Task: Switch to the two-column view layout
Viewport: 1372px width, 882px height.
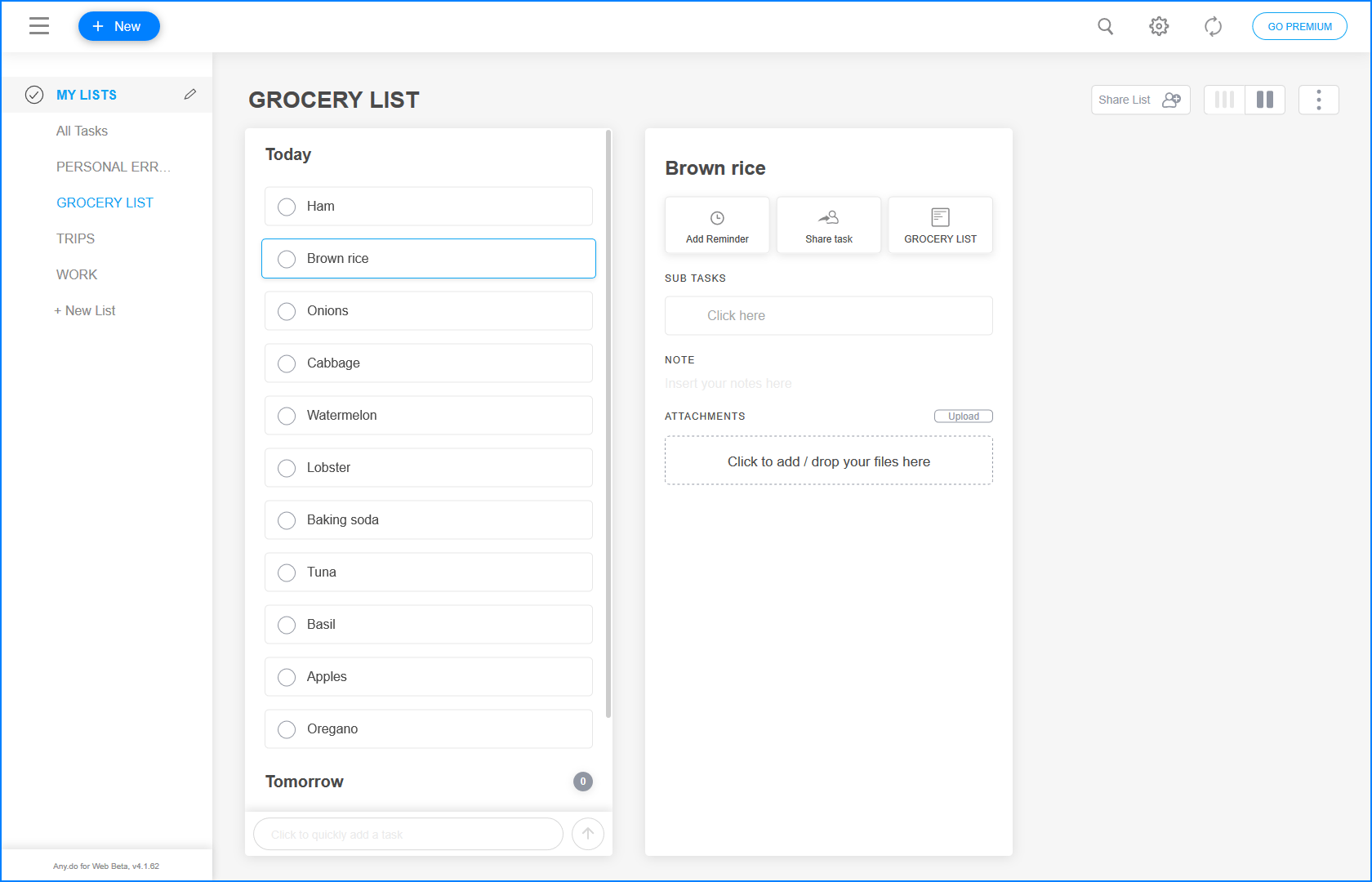Action: click(1265, 100)
